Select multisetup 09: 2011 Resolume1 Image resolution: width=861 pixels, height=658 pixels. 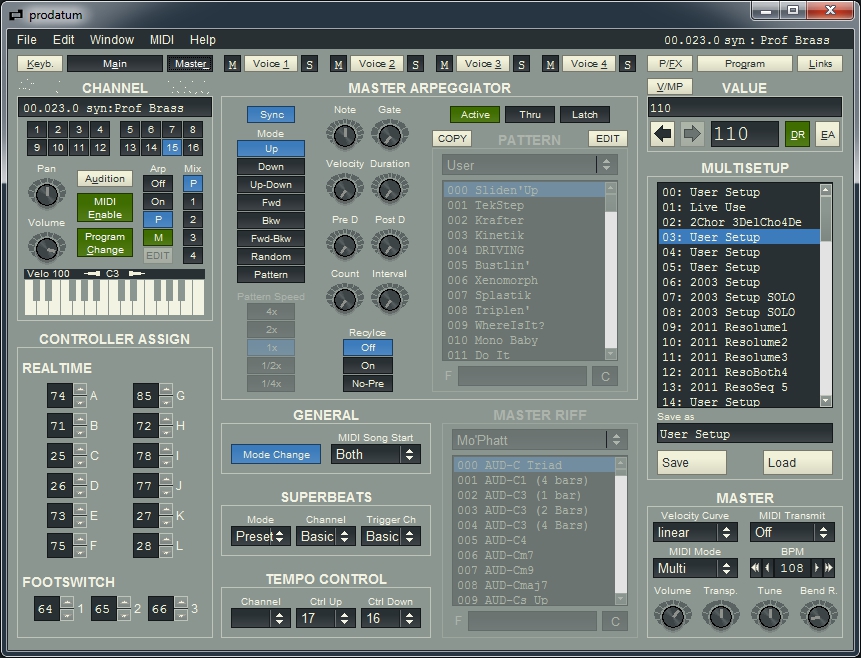click(739, 327)
